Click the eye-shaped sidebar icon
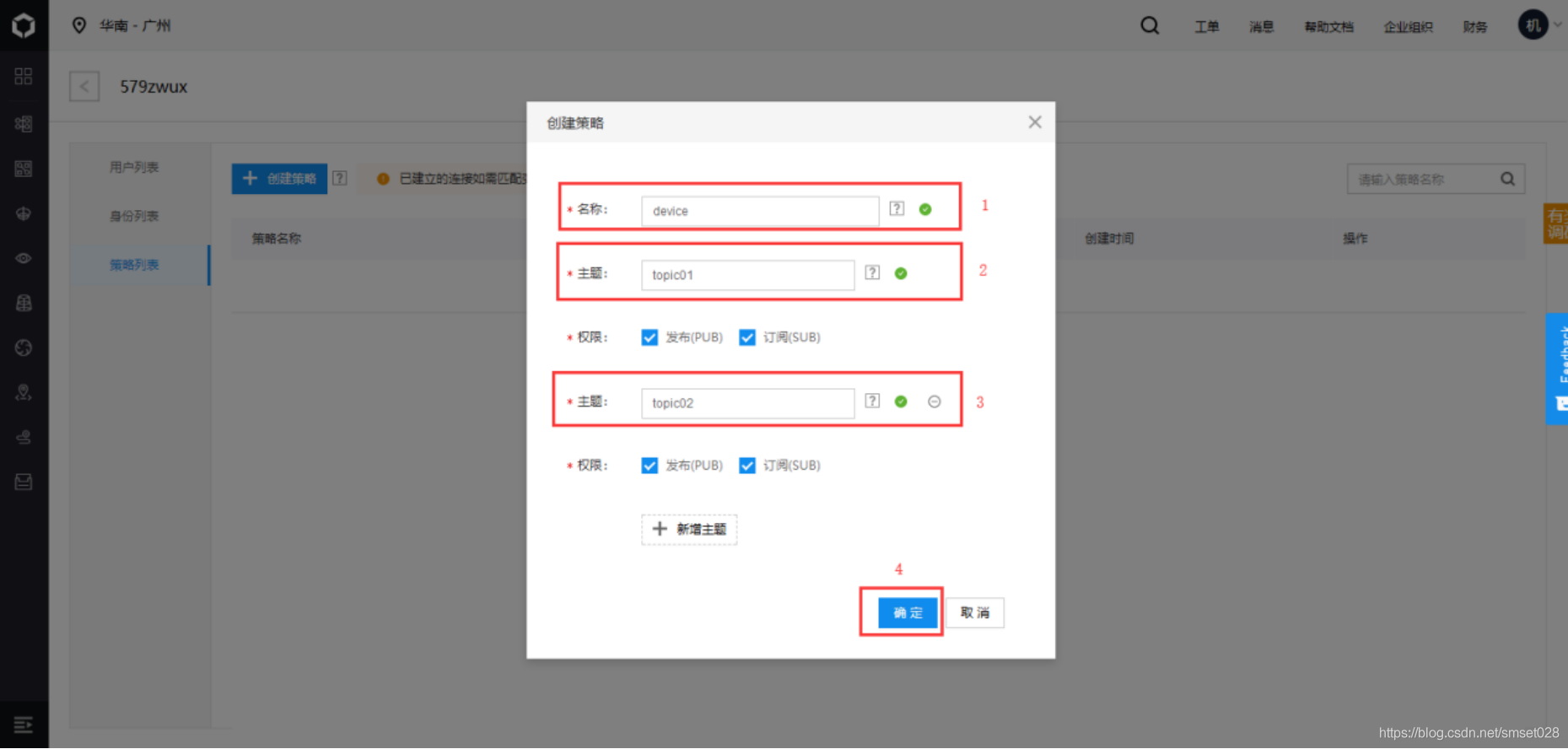Image resolution: width=1568 pixels, height=749 pixels. (x=24, y=258)
